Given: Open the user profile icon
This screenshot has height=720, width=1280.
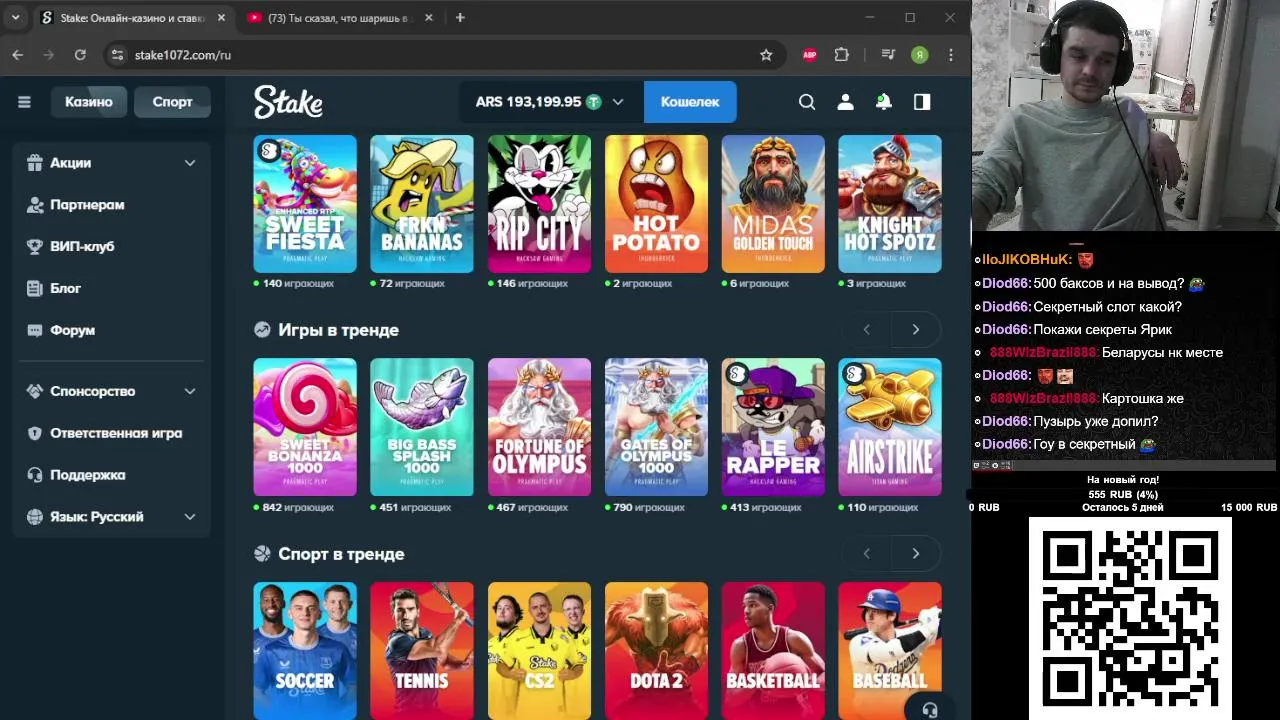Looking at the screenshot, I should pos(845,102).
